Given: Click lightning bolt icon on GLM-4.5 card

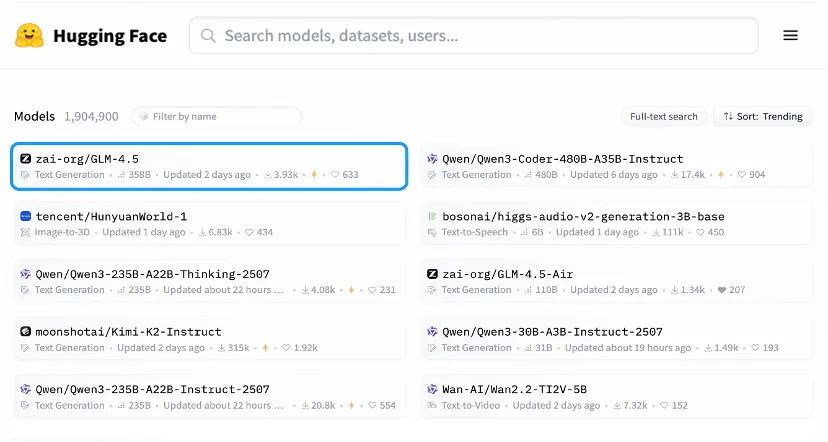Looking at the screenshot, I should pyautogui.click(x=314, y=174).
